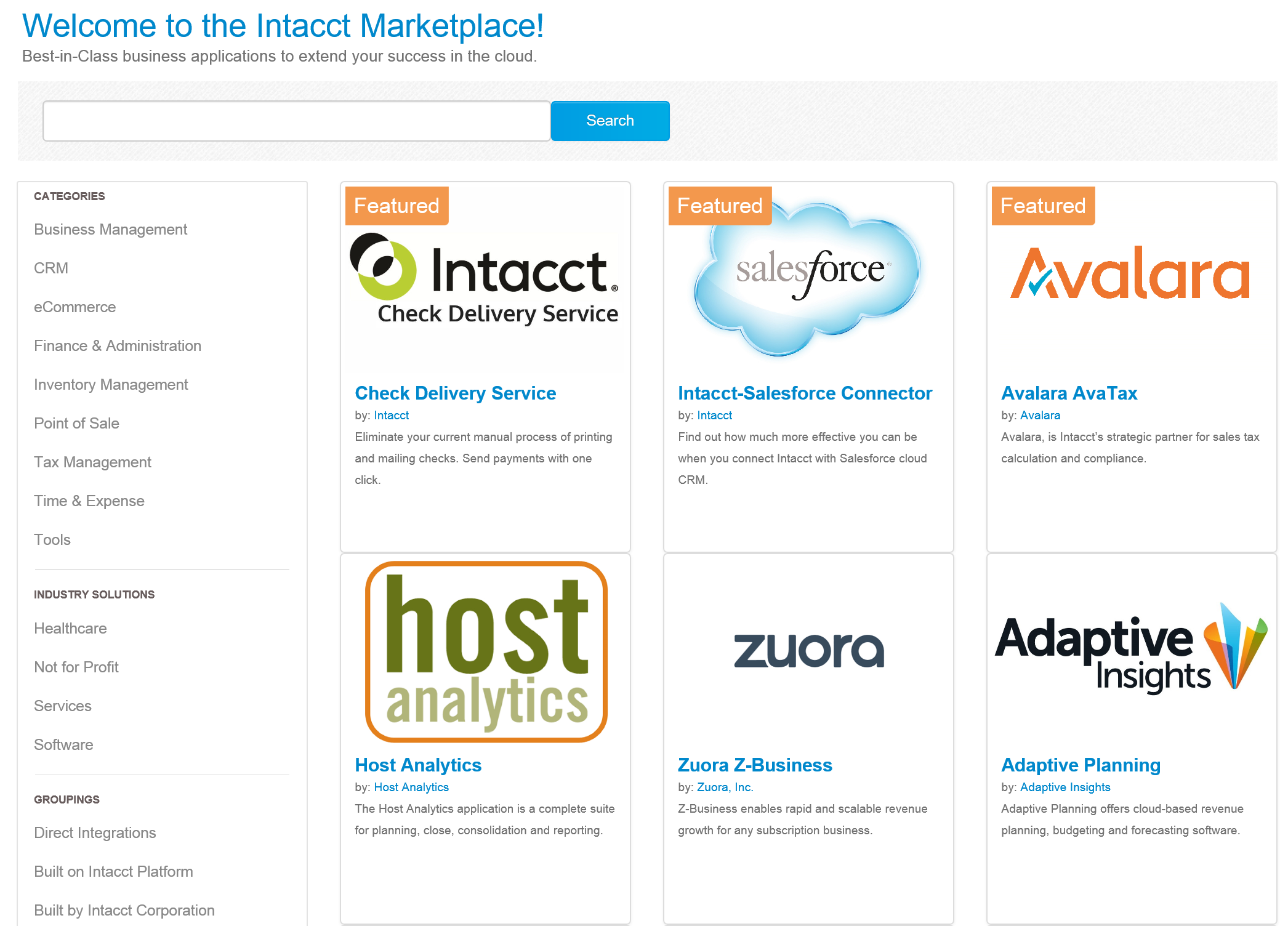Click the Salesforce cloud logo
This screenshot has width=1288, height=926.
(x=808, y=278)
